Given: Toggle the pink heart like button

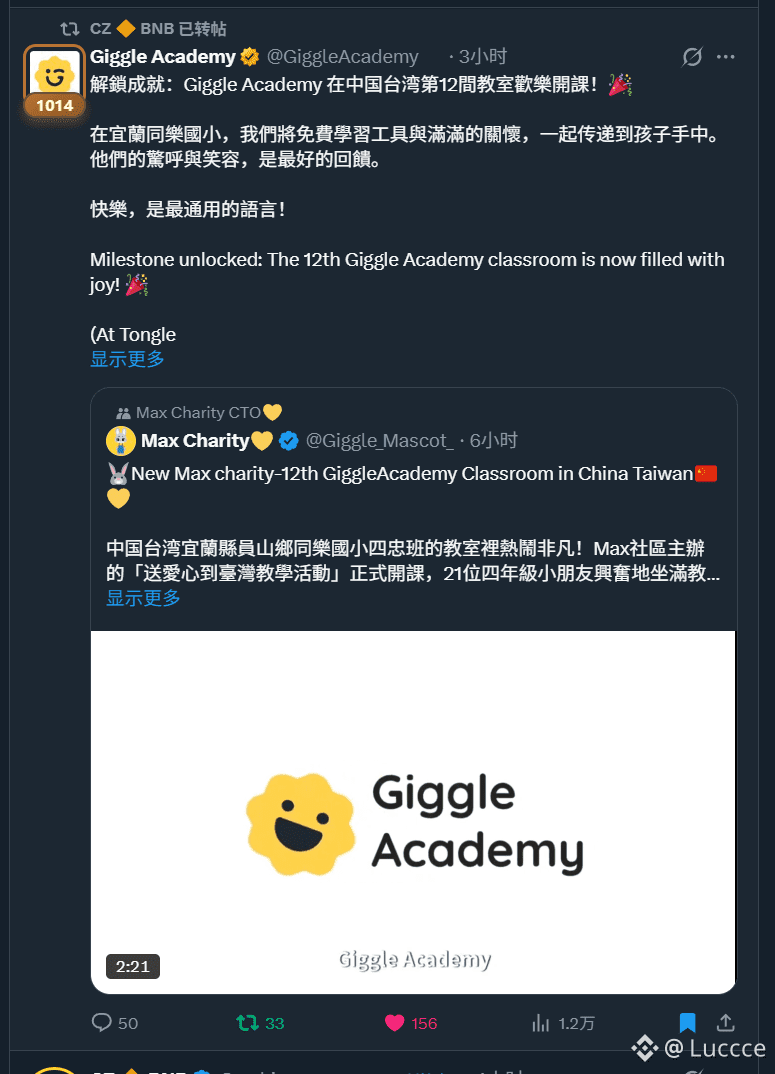Looking at the screenshot, I should [x=394, y=1023].
